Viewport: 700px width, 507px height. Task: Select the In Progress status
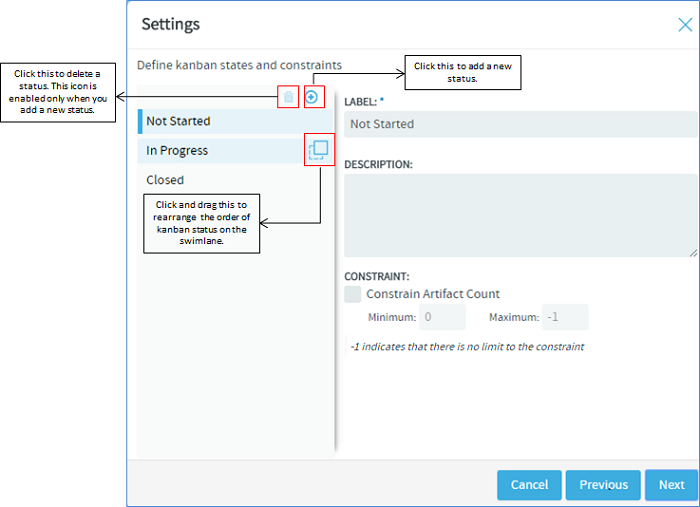pyautogui.click(x=221, y=150)
